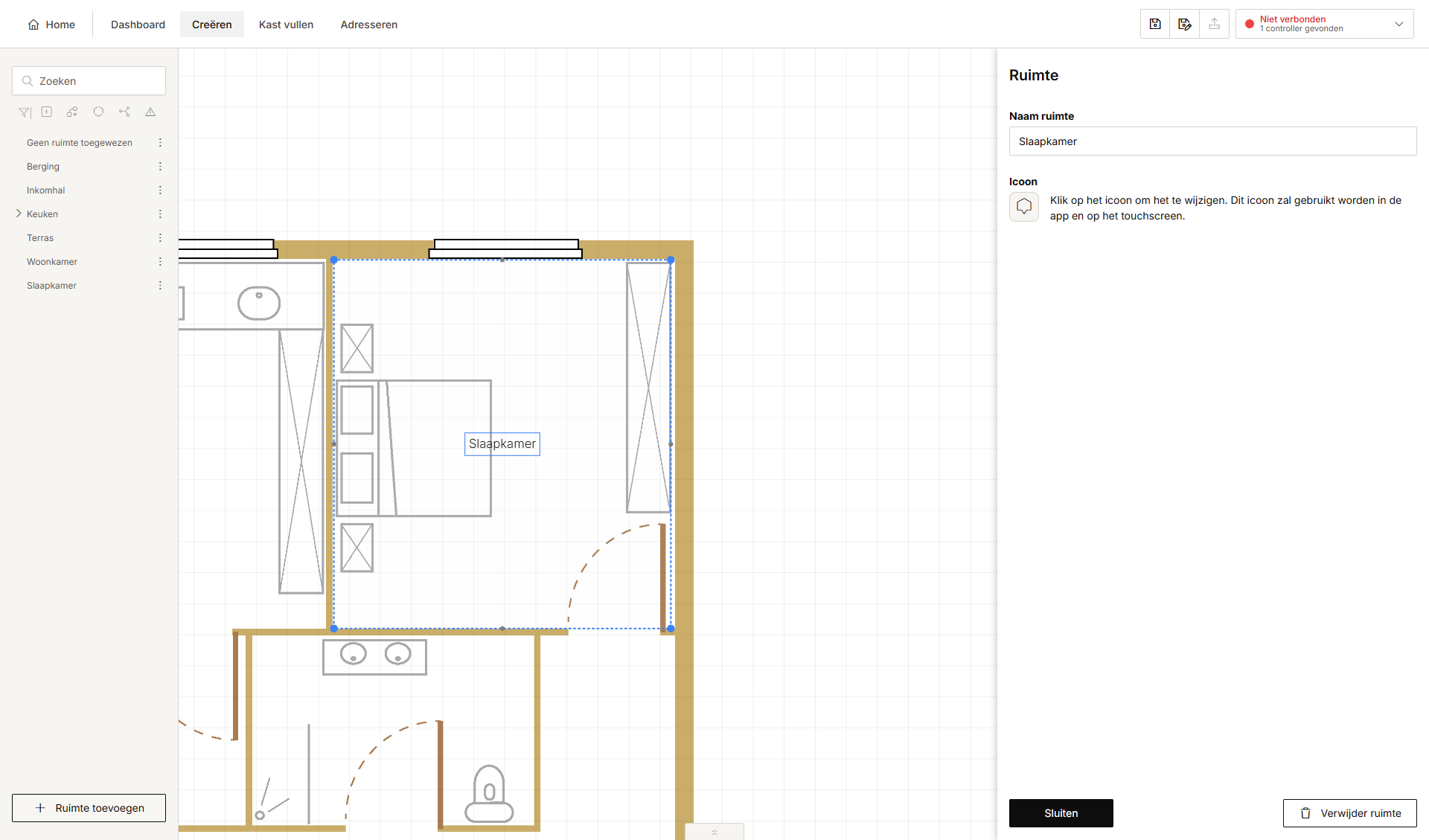Click bottom-left corner handle of room selection
Viewport: 1429px width, 840px height.
pyautogui.click(x=334, y=629)
